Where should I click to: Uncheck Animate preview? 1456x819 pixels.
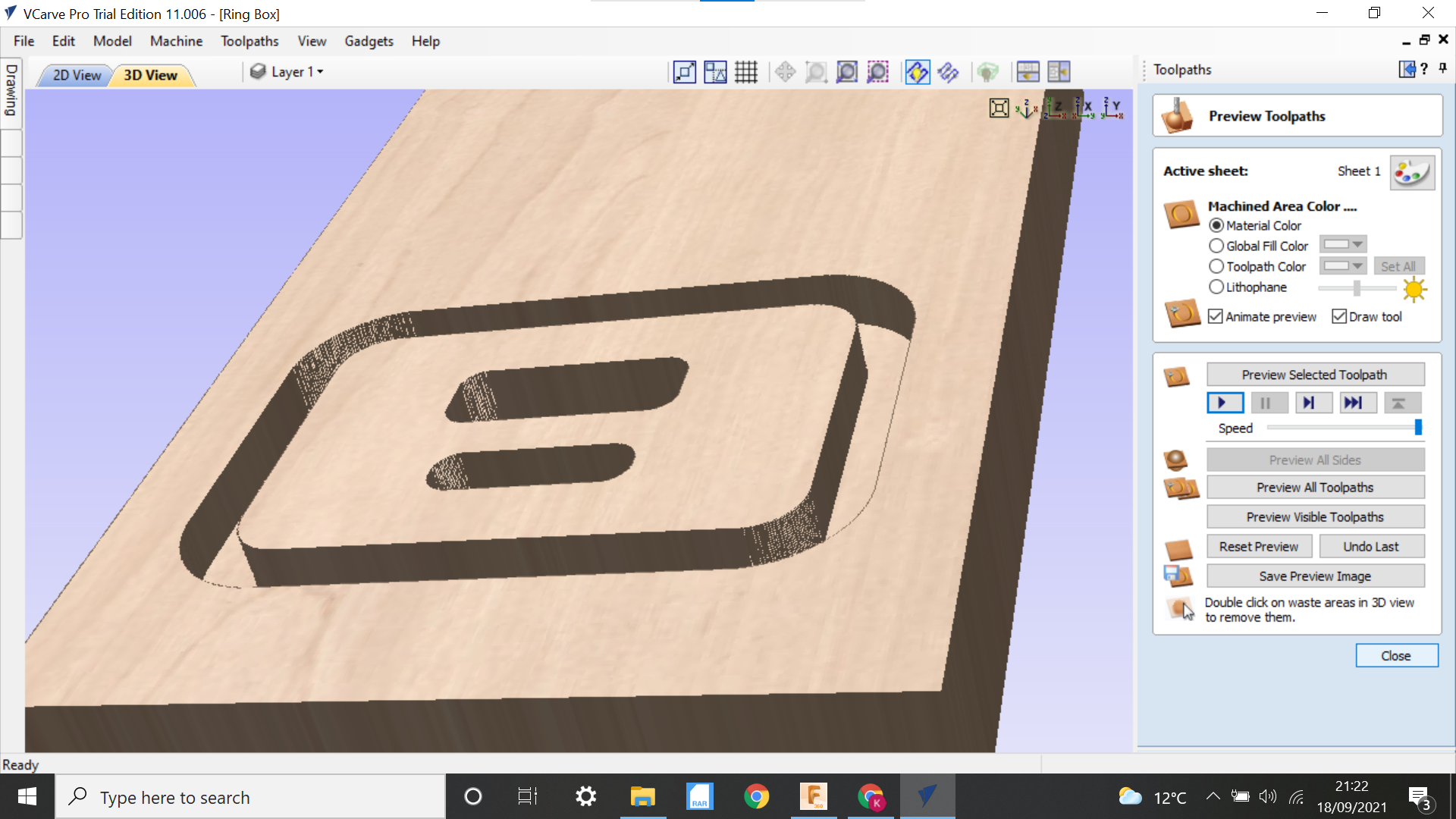click(1216, 316)
